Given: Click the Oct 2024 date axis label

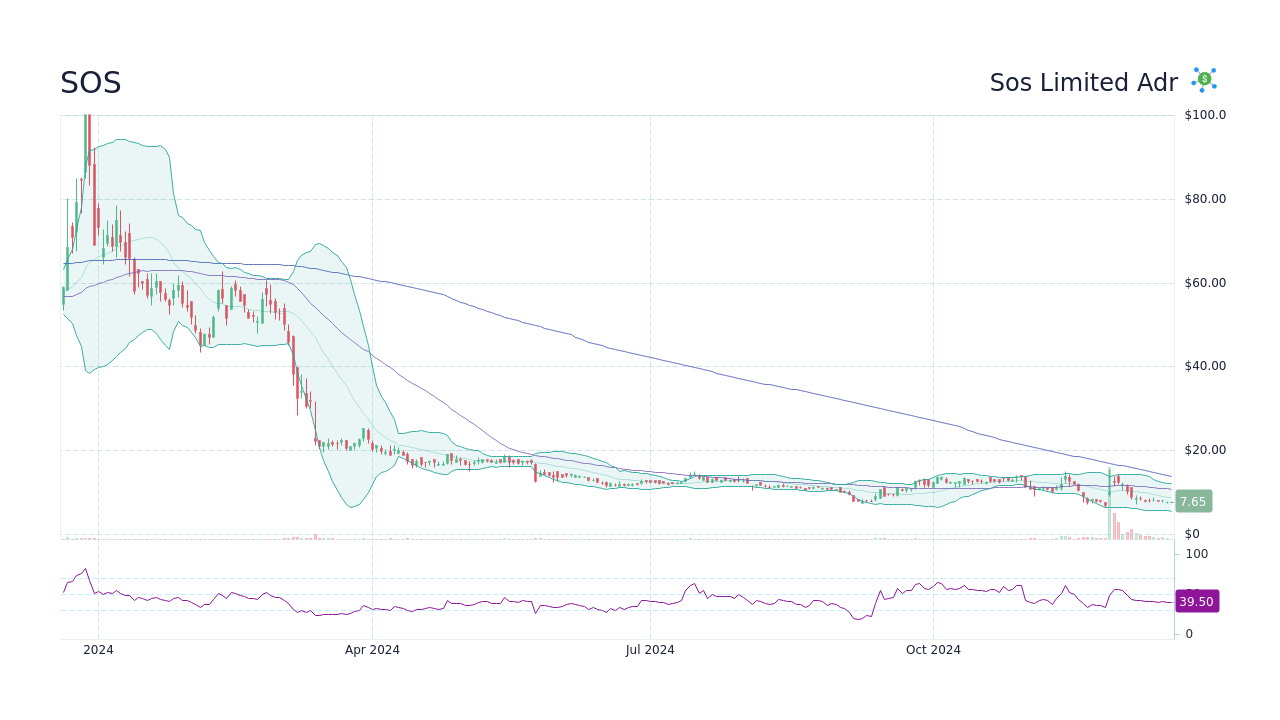Looking at the screenshot, I should click(933, 650).
